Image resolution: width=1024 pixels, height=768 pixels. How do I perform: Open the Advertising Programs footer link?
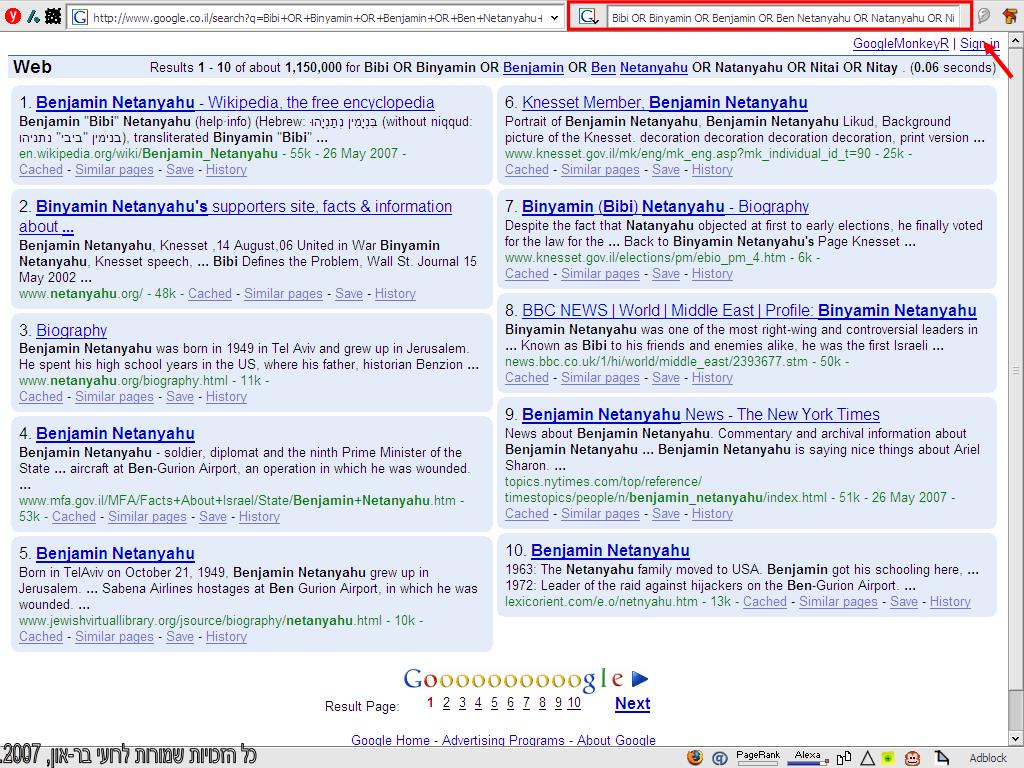(503, 740)
